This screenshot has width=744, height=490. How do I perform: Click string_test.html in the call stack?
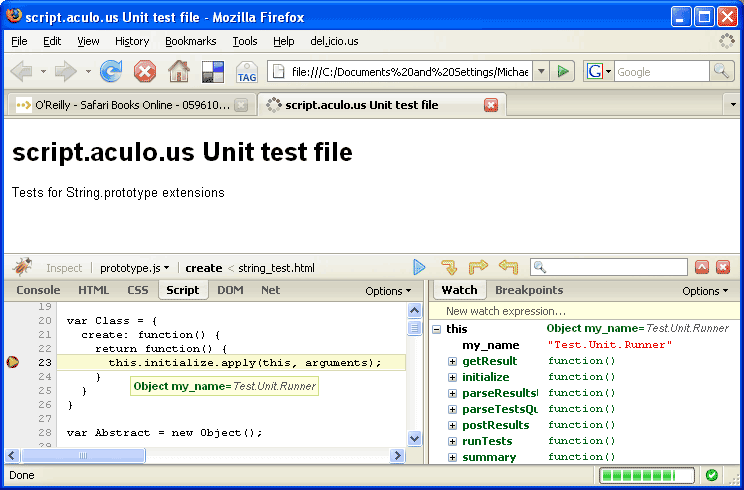[276, 268]
